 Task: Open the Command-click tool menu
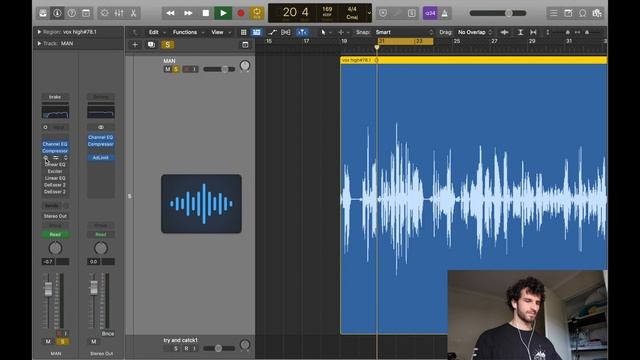(343, 32)
